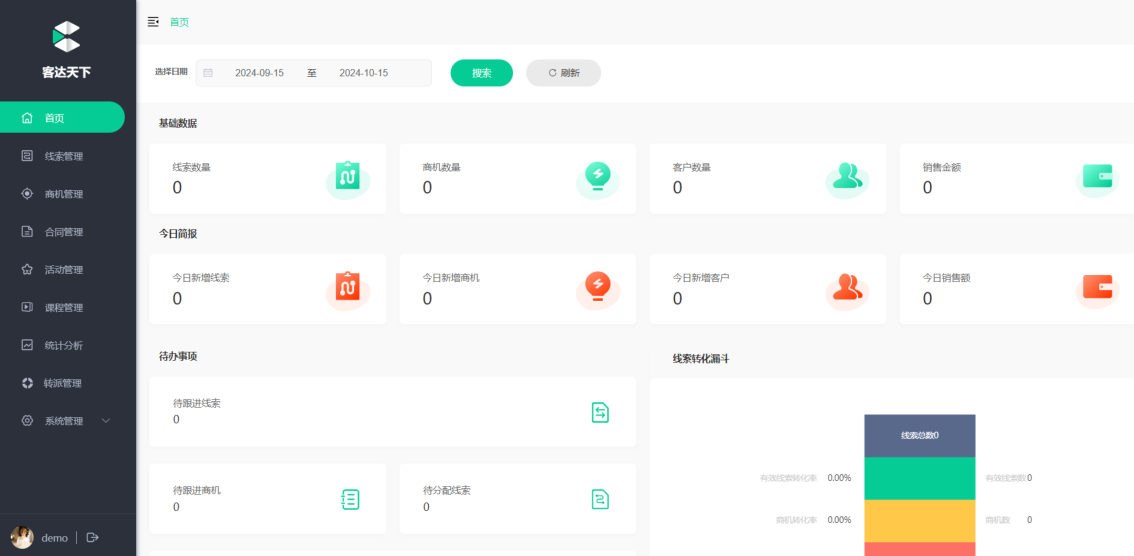Viewport: 1134px width, 556px height.
Task: Click the 待分配线索 document icon
Action: click(600, 500)
